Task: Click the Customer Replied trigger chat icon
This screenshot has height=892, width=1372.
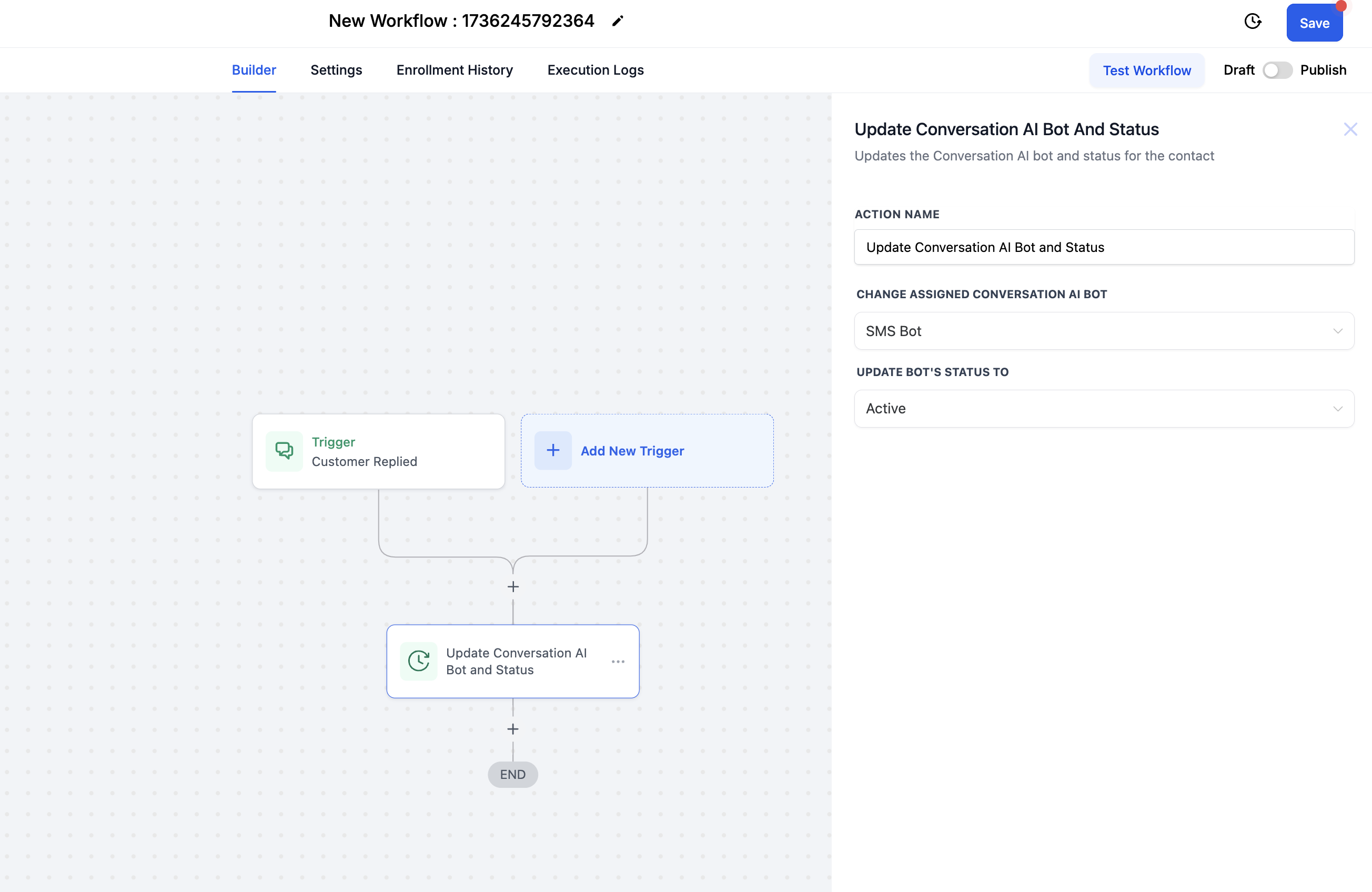Action: 284,451
